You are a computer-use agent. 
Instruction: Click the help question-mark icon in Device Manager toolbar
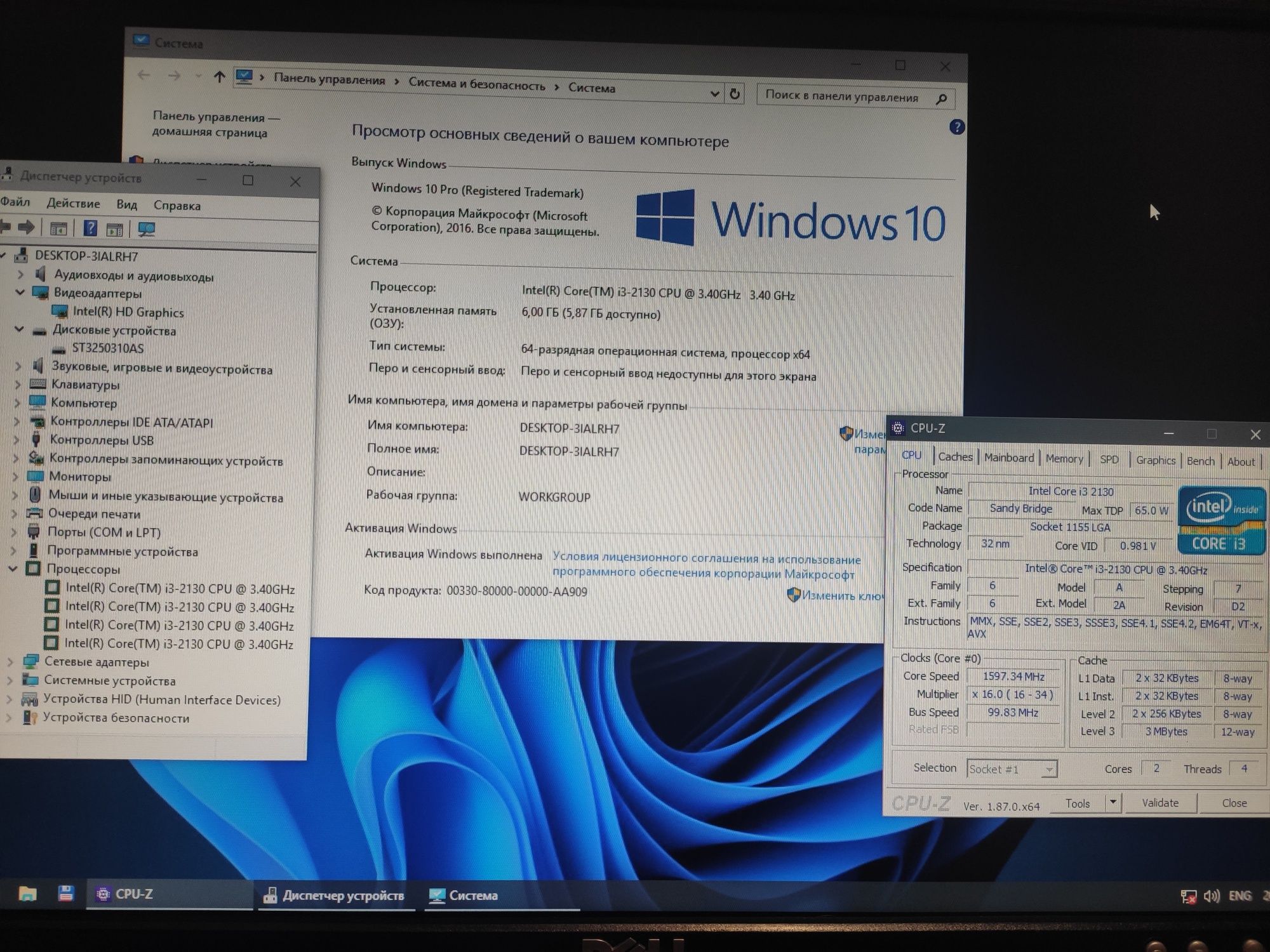click(x=90, y=228)
